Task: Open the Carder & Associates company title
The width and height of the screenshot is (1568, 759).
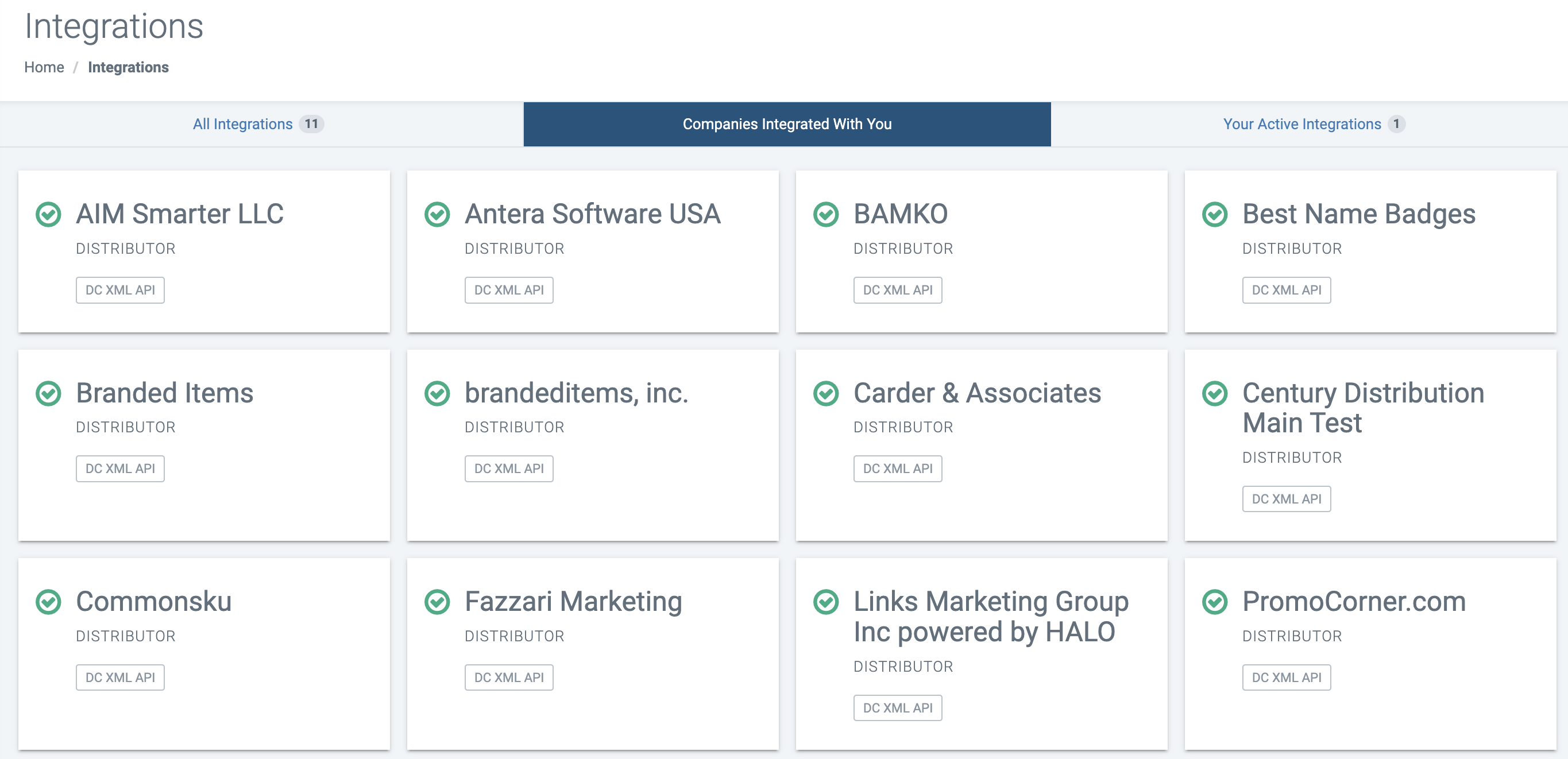Action: click(x=978, y=393)
